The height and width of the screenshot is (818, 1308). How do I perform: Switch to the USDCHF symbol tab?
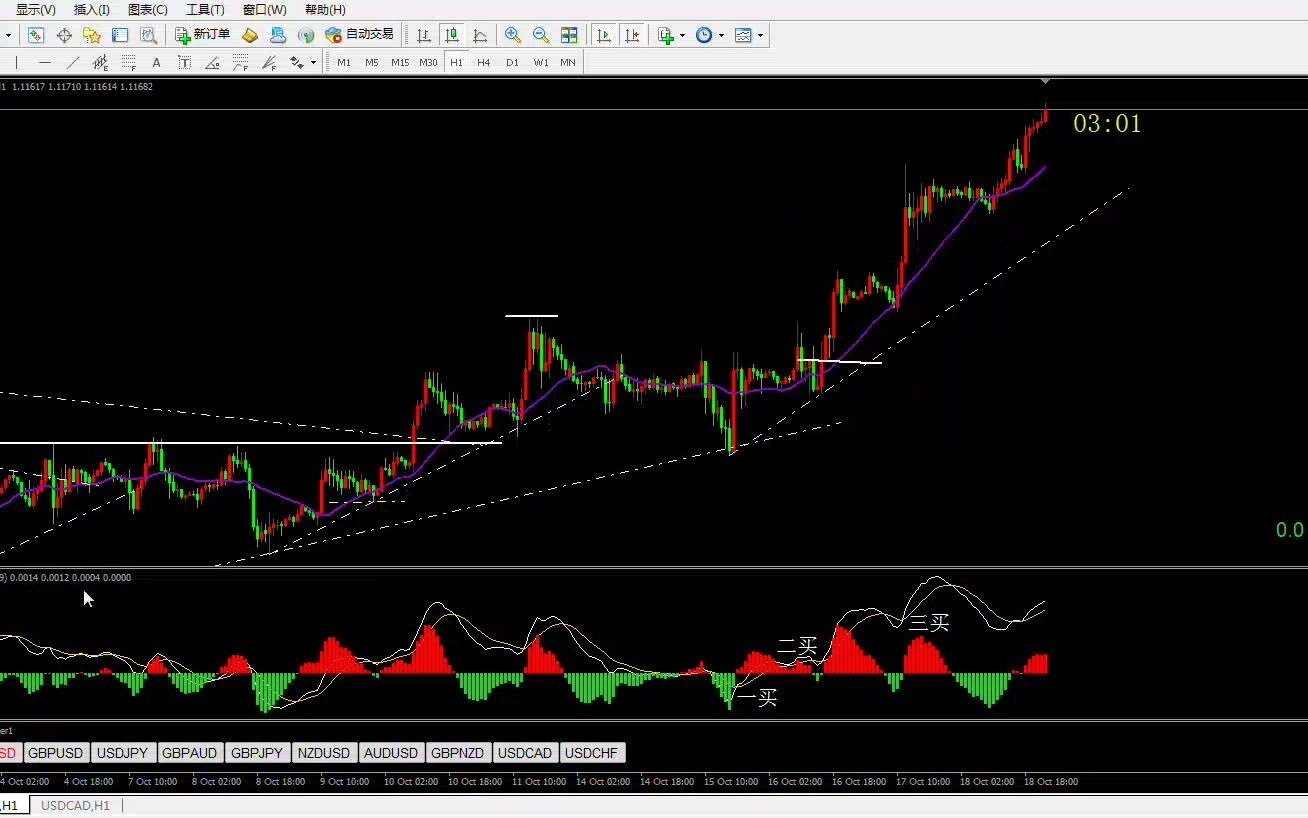592,753
